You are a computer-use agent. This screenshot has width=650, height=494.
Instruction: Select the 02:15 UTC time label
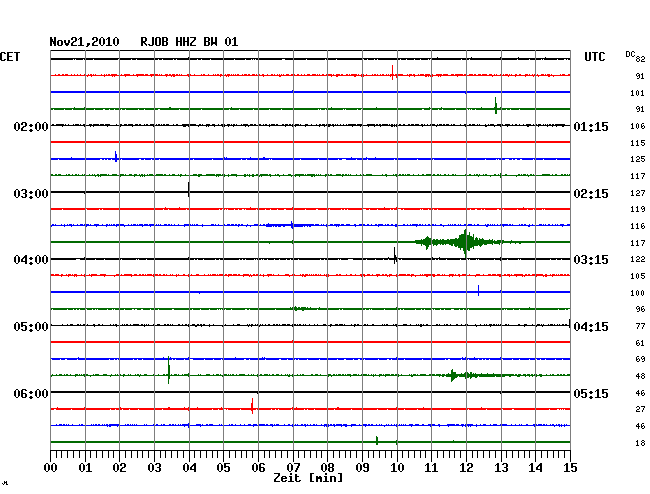(x=591, y=194)
